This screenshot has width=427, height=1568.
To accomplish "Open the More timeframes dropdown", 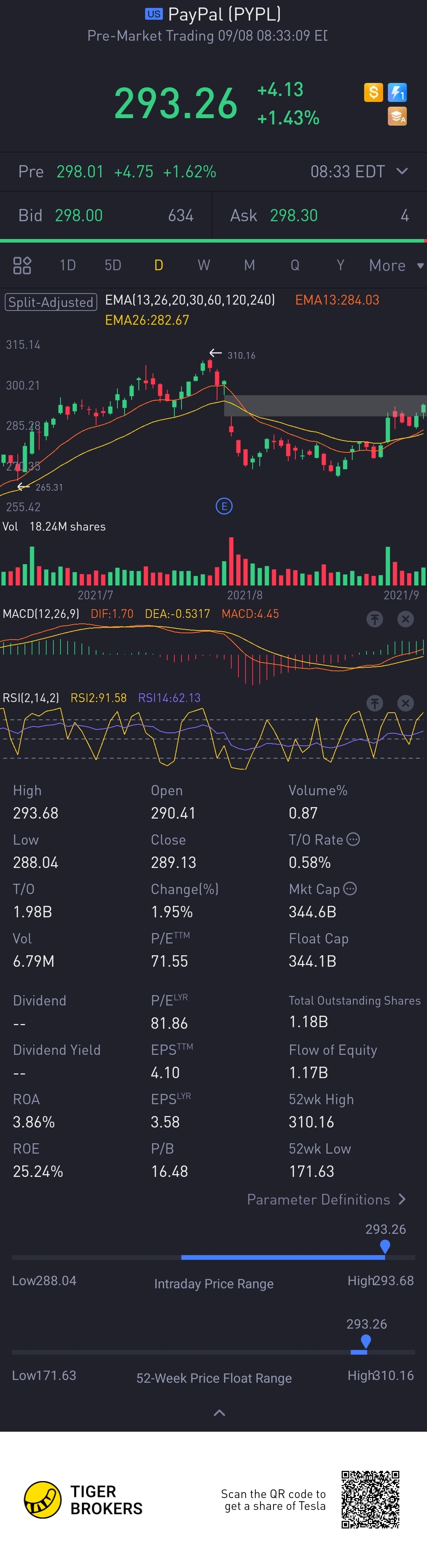I will [396, 265].
